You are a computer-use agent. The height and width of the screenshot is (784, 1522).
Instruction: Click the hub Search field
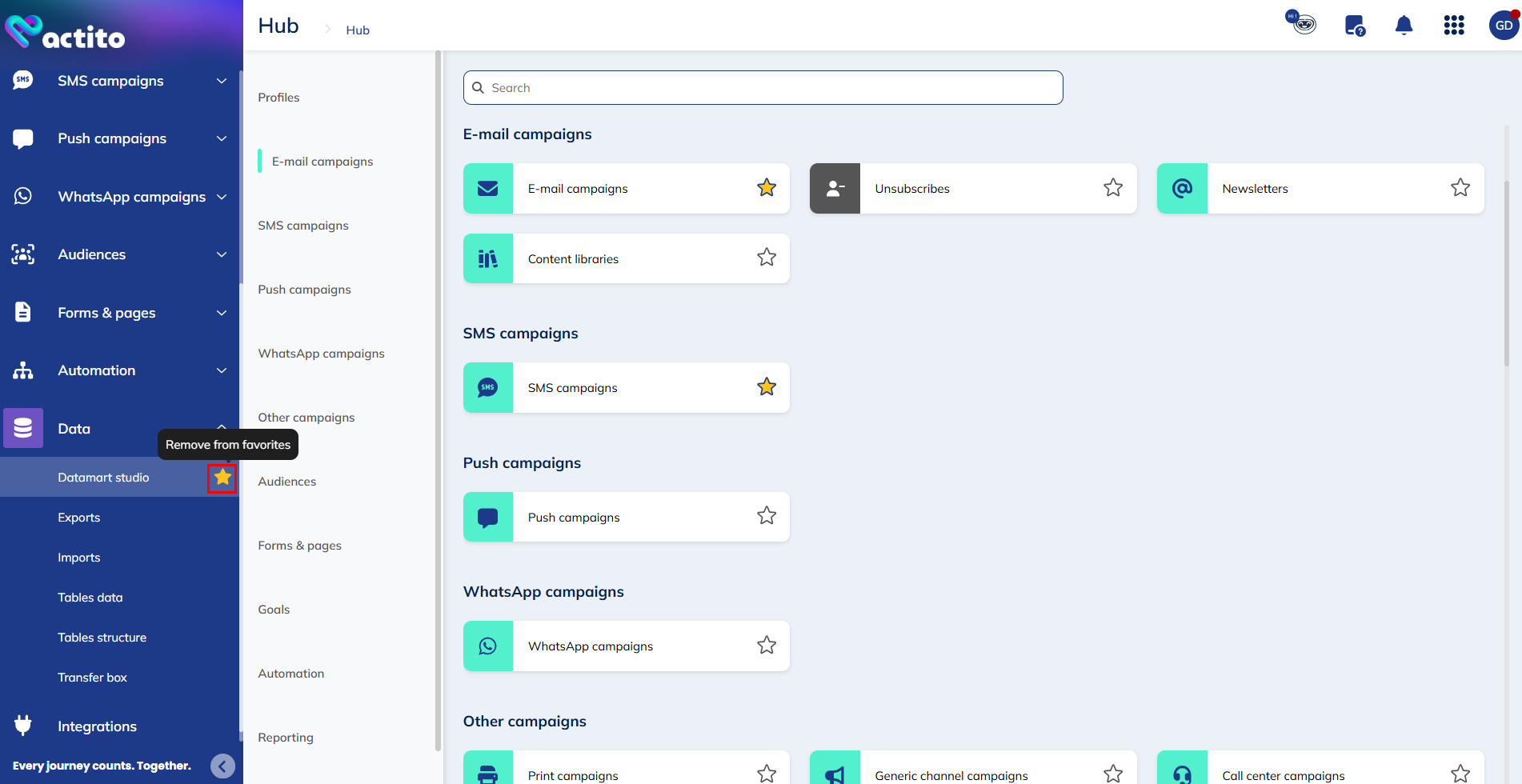pos(763,88)
